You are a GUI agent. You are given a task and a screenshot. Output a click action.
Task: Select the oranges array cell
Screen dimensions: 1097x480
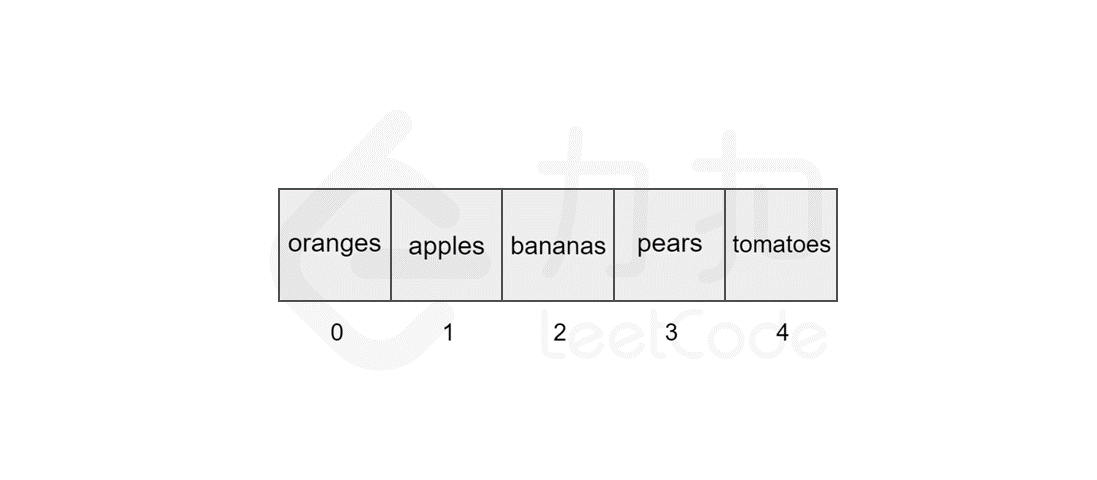click(x=334, y=245)
